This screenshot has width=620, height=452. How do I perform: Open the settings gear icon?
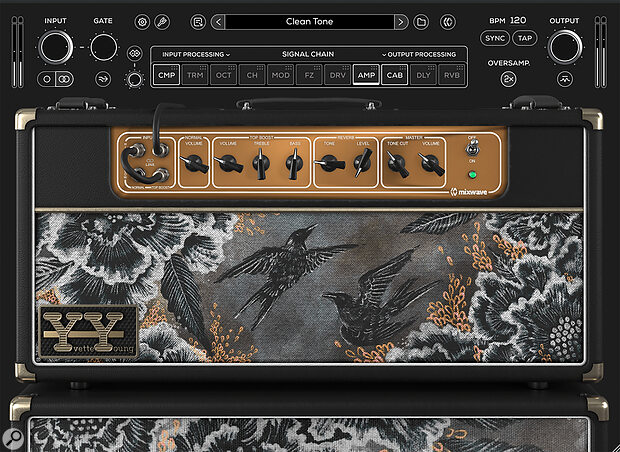pyautogui.click(x=142, y=22)
